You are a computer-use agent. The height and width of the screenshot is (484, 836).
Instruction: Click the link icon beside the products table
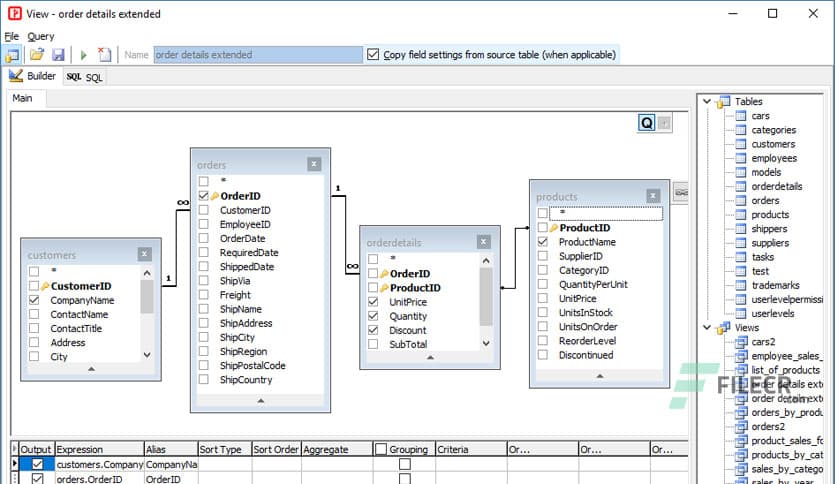(681, 192)
